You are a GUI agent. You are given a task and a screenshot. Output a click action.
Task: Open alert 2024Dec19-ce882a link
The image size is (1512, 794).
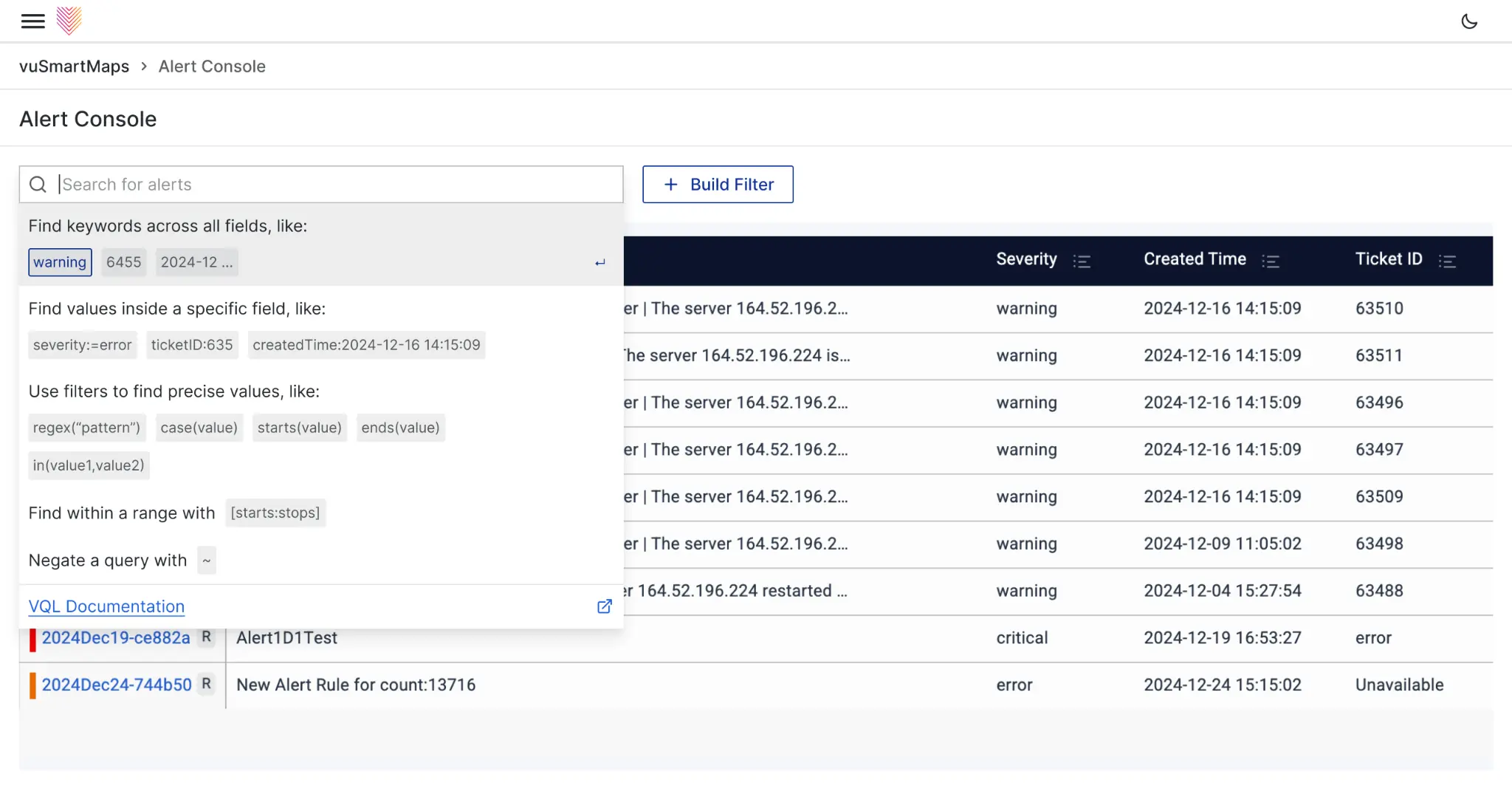point(116,638)
